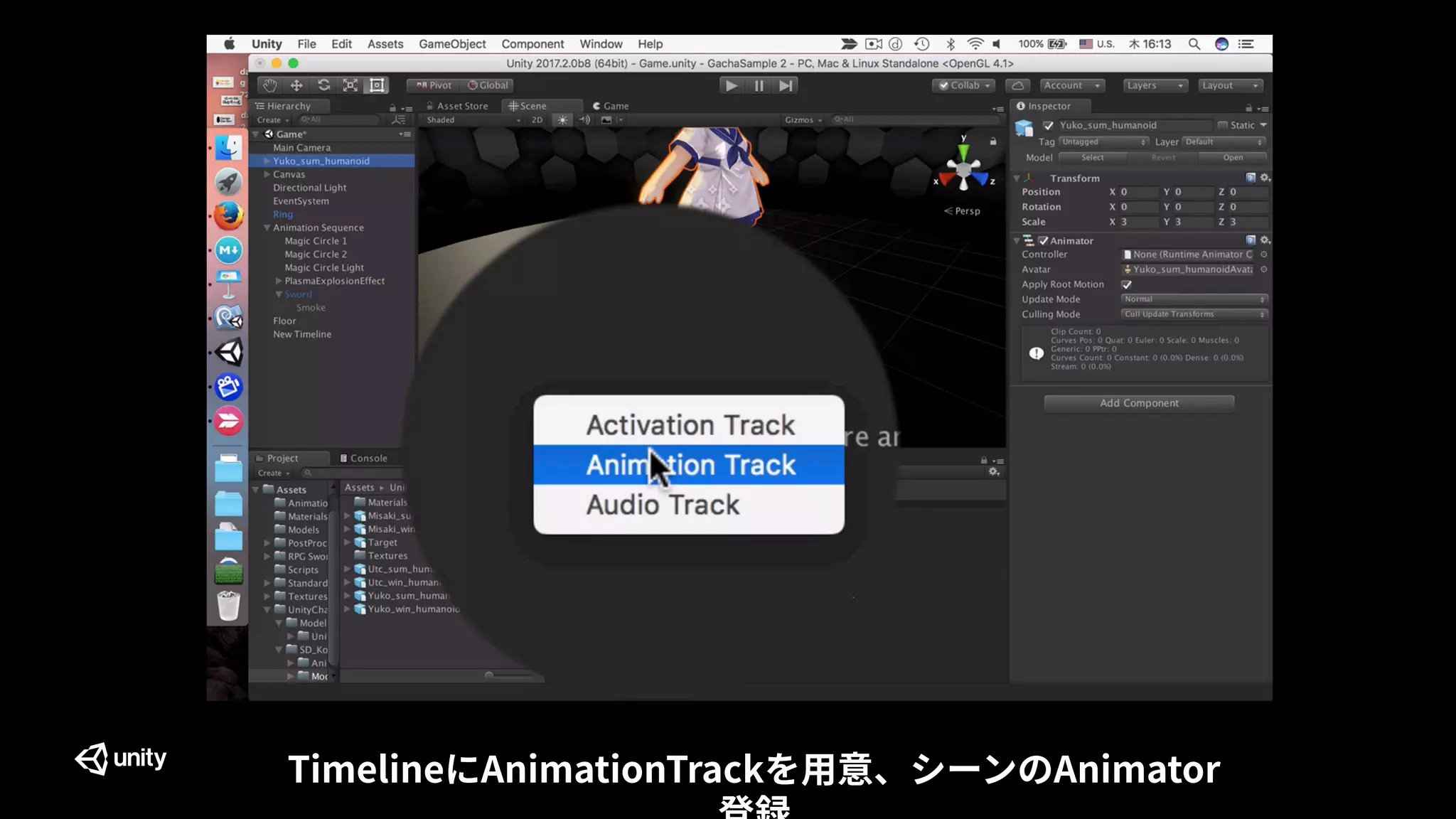Toggle the Animator component enabled checkbox
This screenshot has width=1456, height=819.
[1043, 241]
